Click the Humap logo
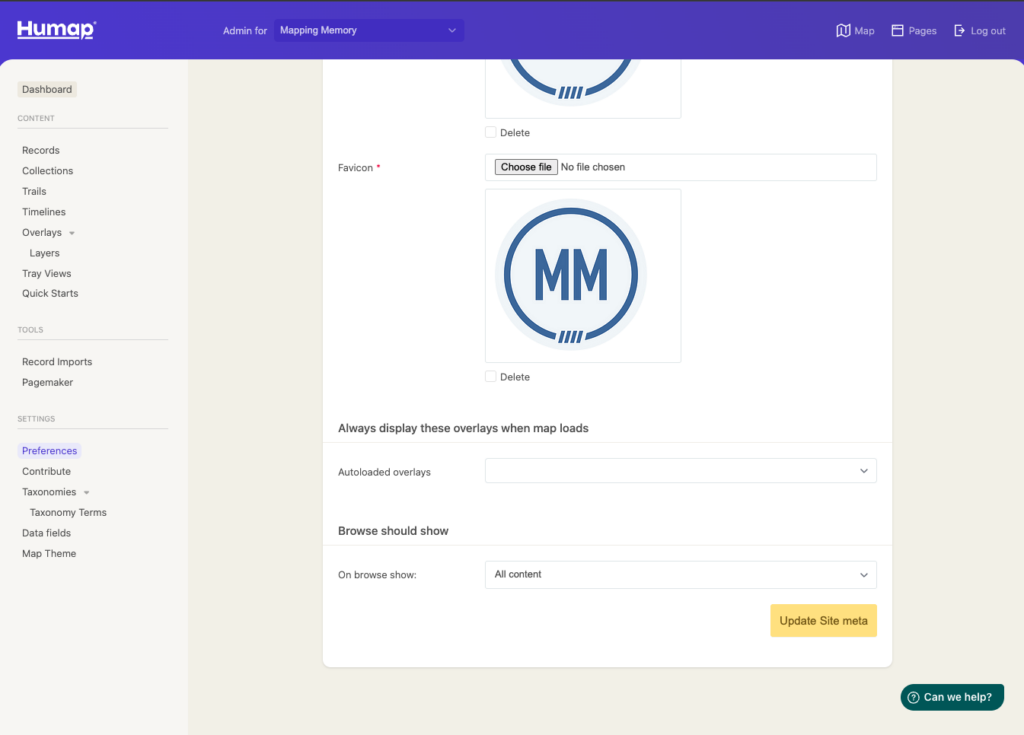This screenshot has width=1024, height=735. click(x=56, y=30)
